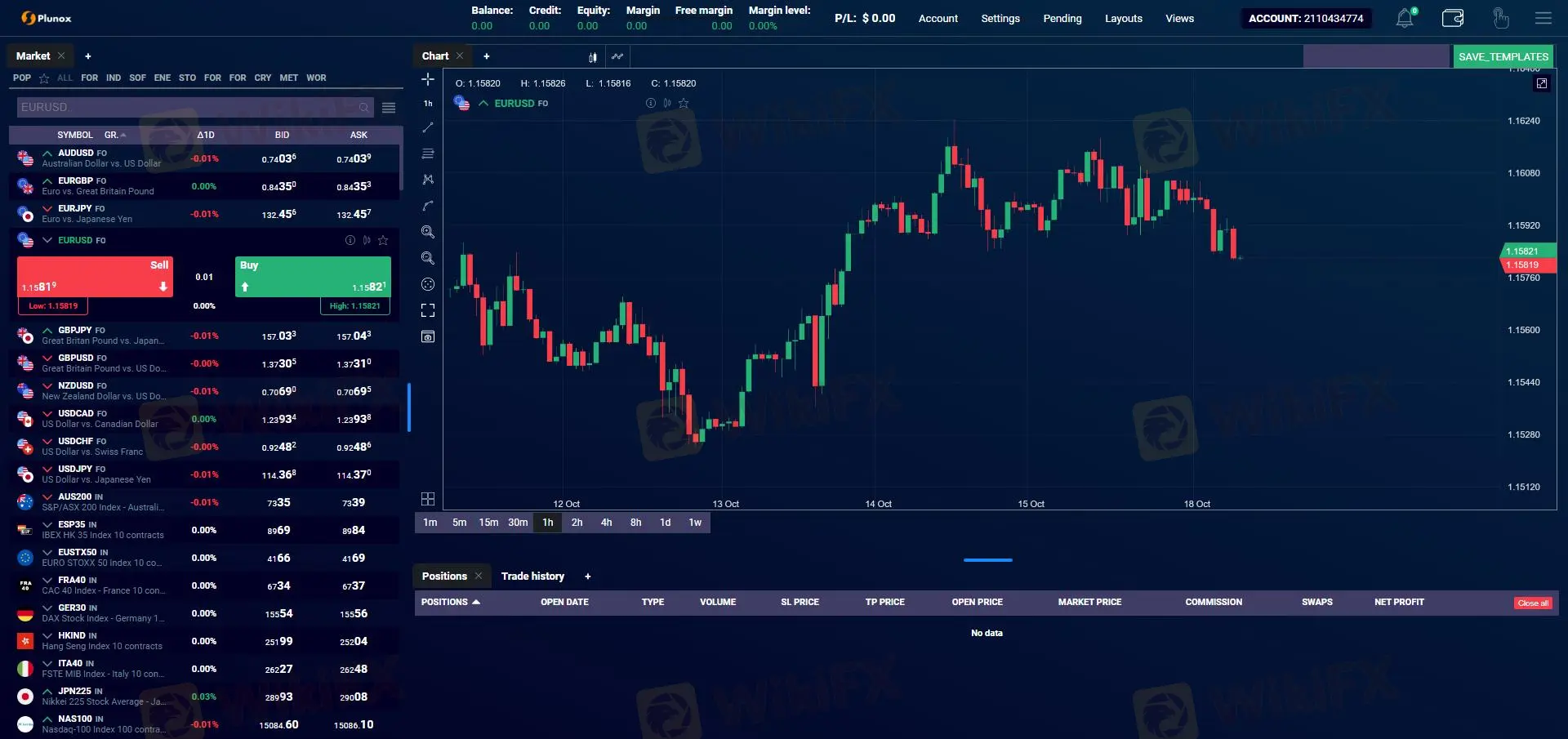Open the trend line drawing tool
The image size is (1568, 739).
pos(428,128)
